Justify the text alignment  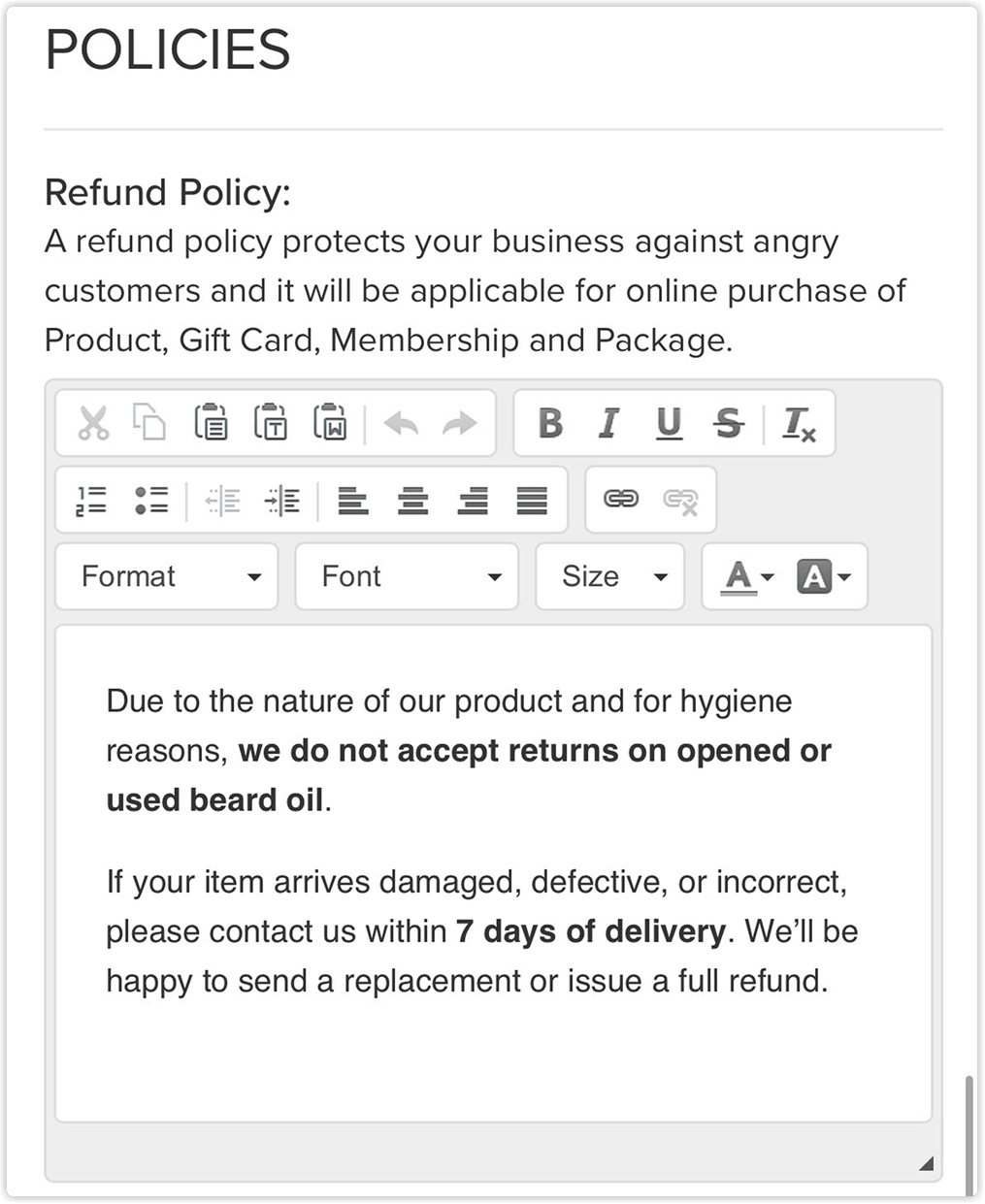(532, 501)
